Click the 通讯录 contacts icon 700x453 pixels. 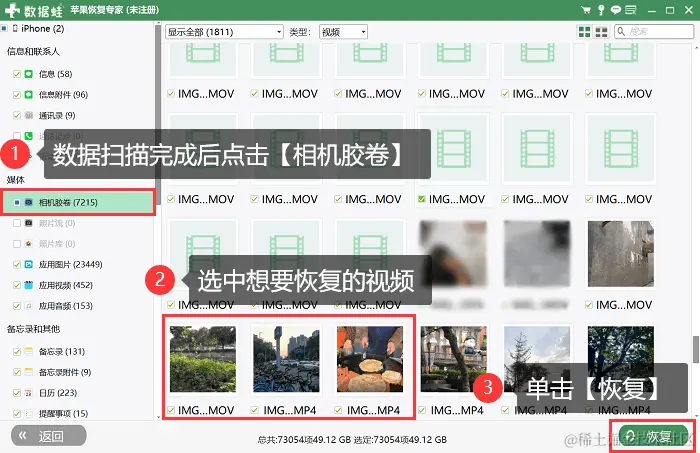(x=29, y=115)
